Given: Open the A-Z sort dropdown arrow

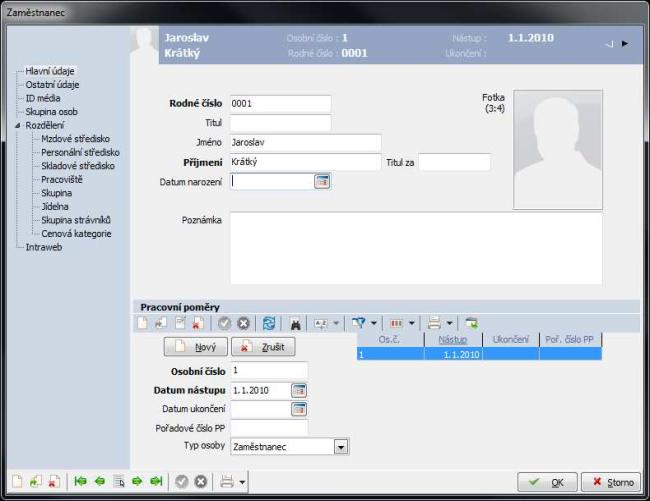Looking at the screenshot, I should (x=336, y=323).
